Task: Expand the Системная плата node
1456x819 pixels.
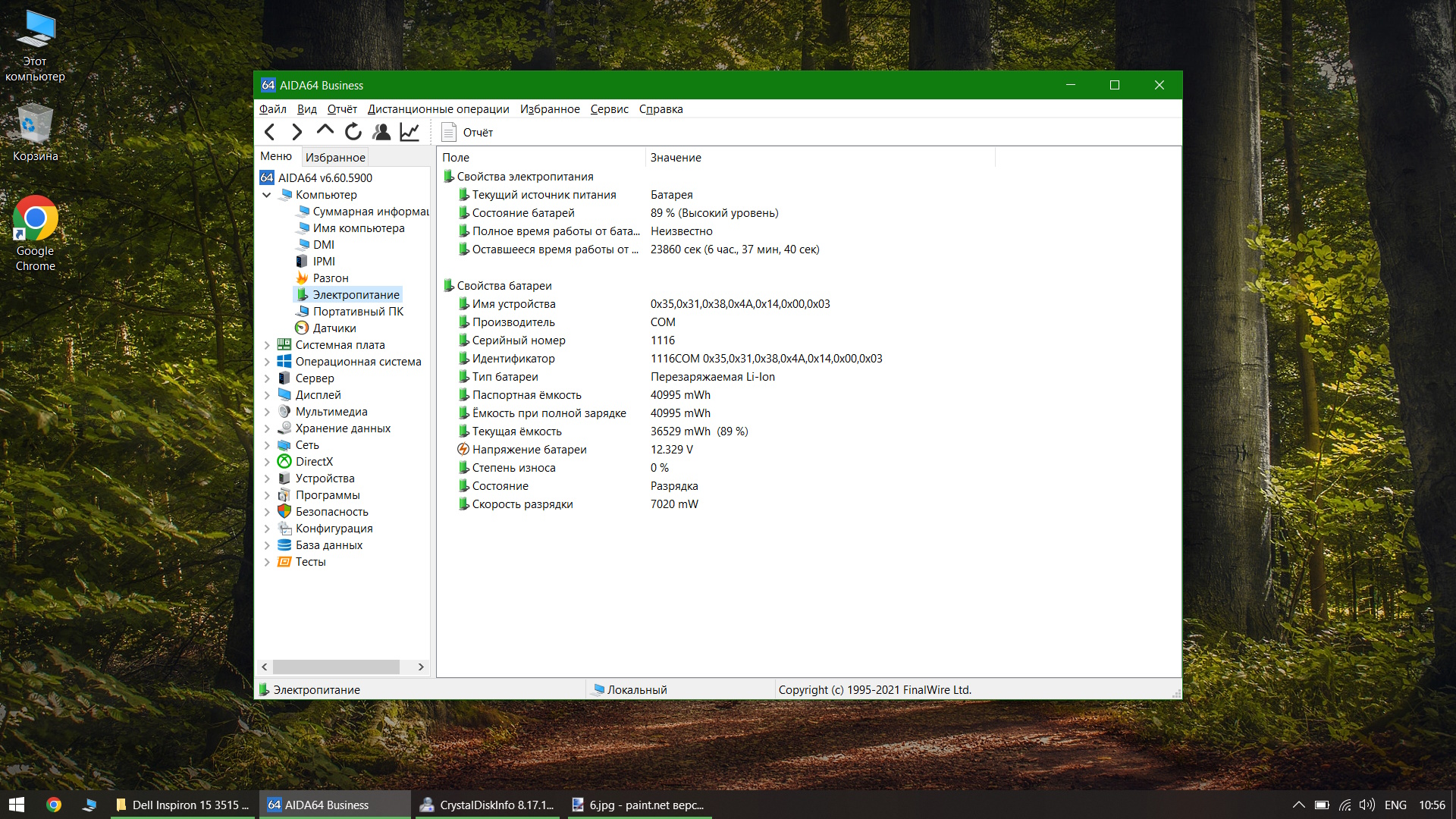Action: [x=267, y=345]
